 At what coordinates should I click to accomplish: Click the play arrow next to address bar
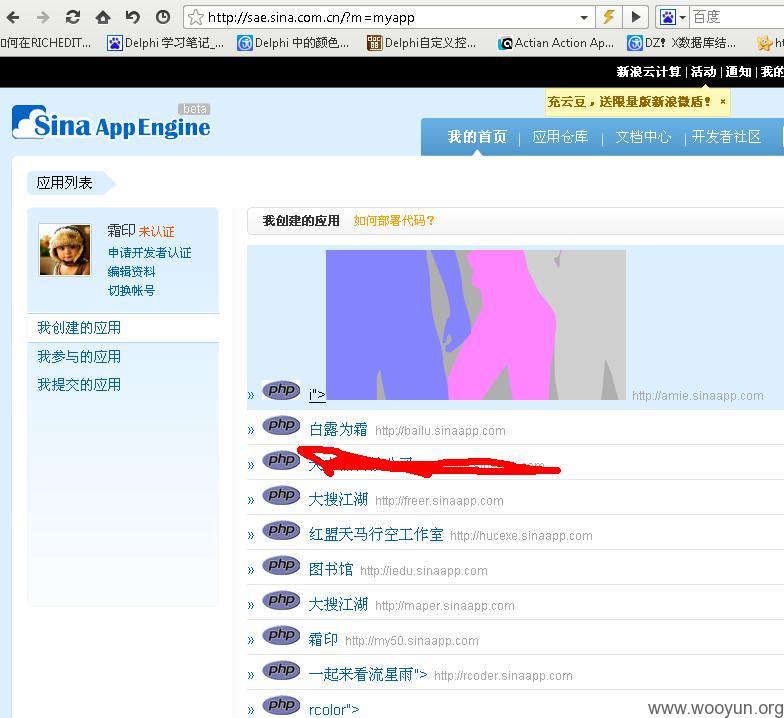pyautogui.click(x=636, y=17)
